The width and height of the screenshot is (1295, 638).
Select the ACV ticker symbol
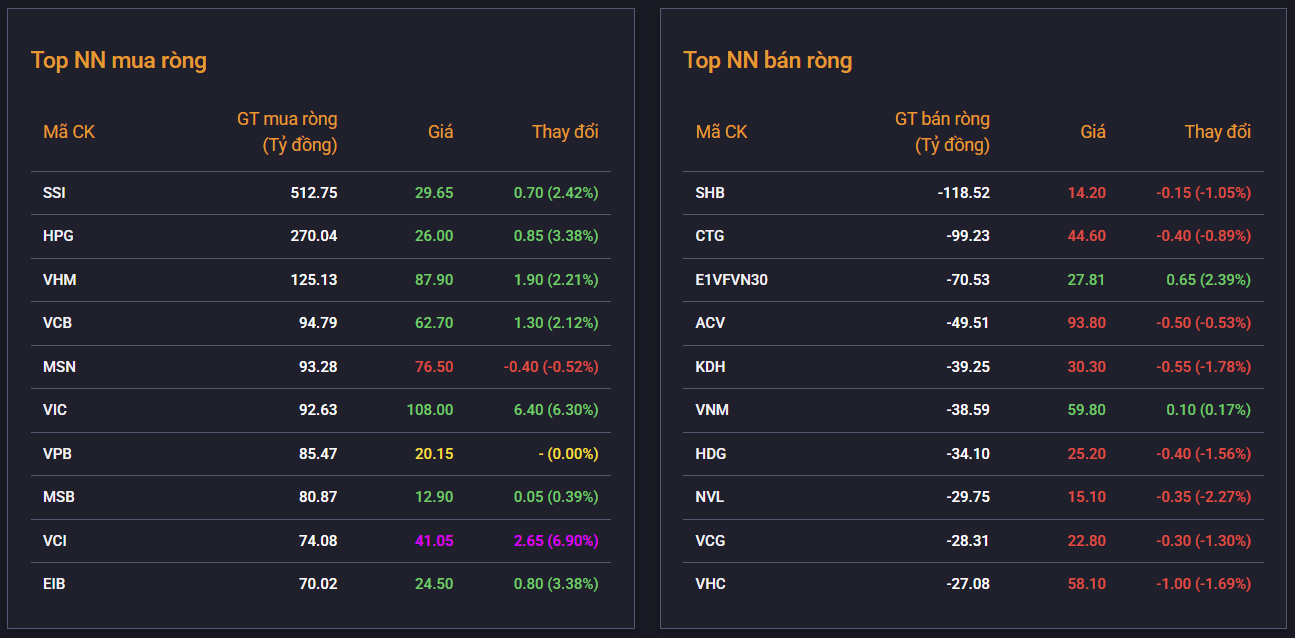tap(711, 323)
